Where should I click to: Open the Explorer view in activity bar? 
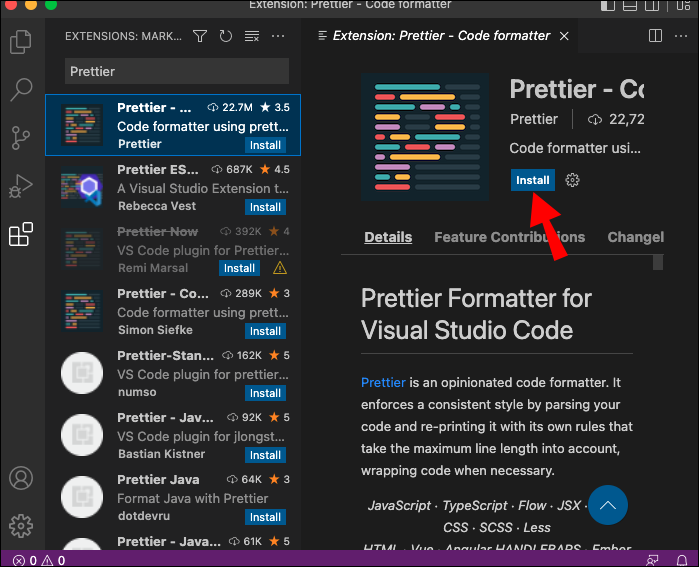[21, 41]
